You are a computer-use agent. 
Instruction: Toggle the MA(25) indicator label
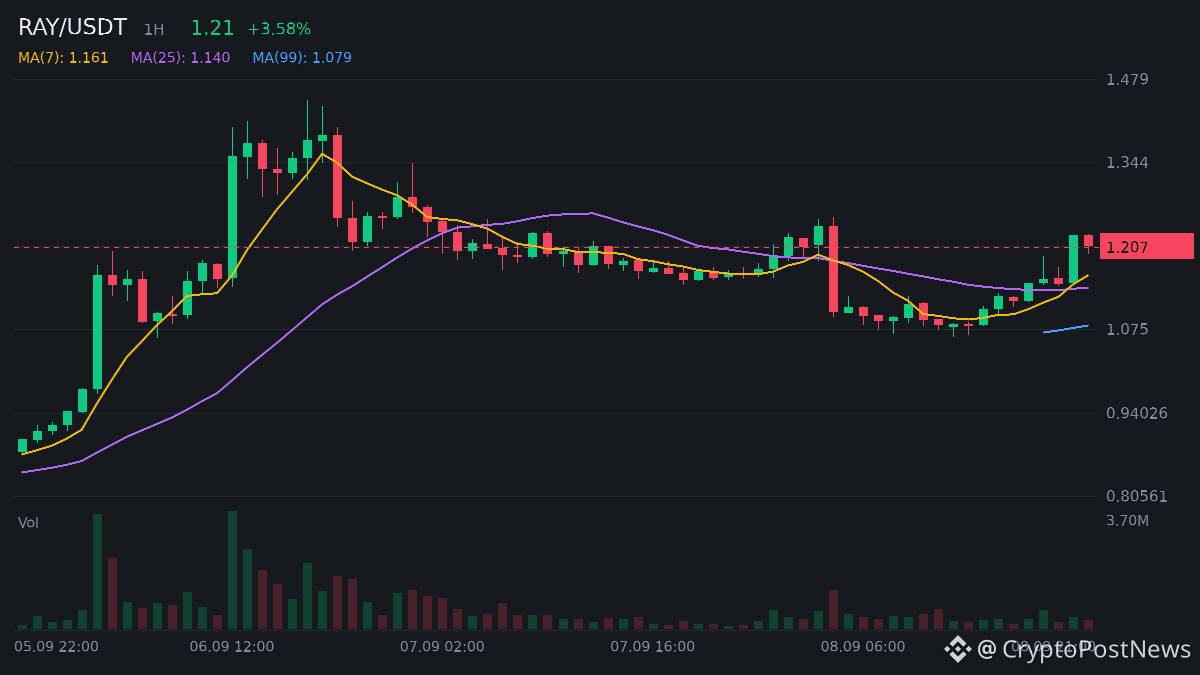pos(180,58)
